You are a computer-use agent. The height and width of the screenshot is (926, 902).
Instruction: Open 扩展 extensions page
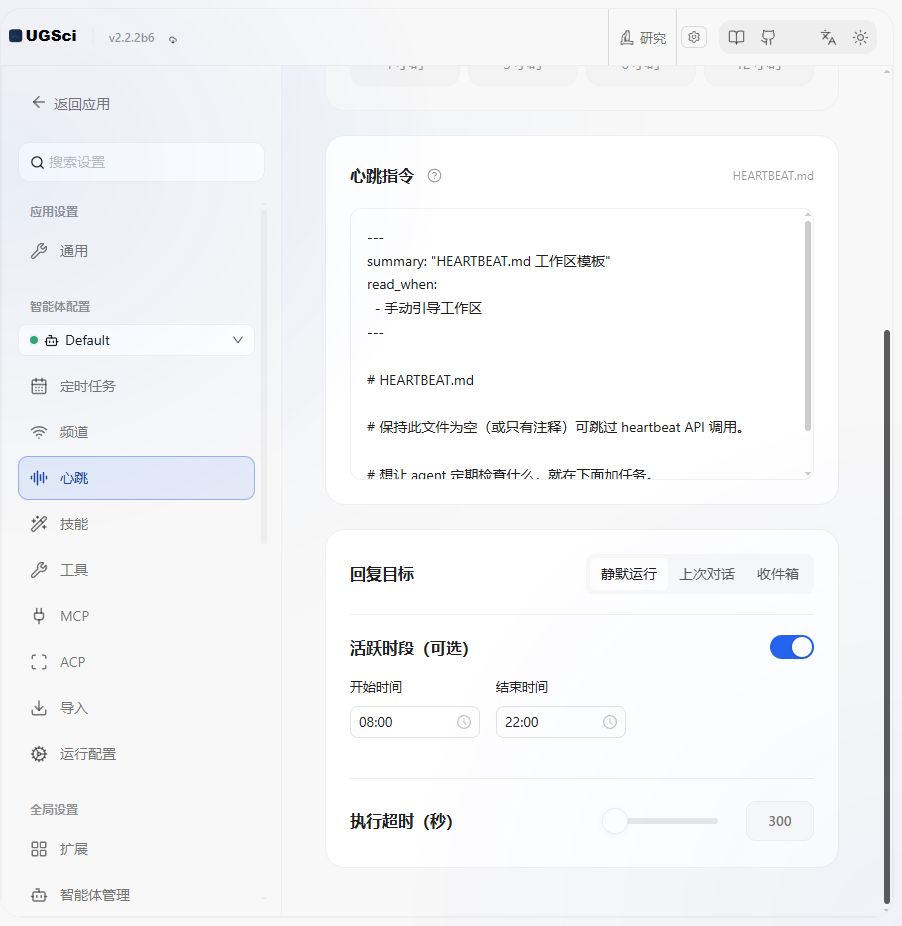(x=136, y=849)
